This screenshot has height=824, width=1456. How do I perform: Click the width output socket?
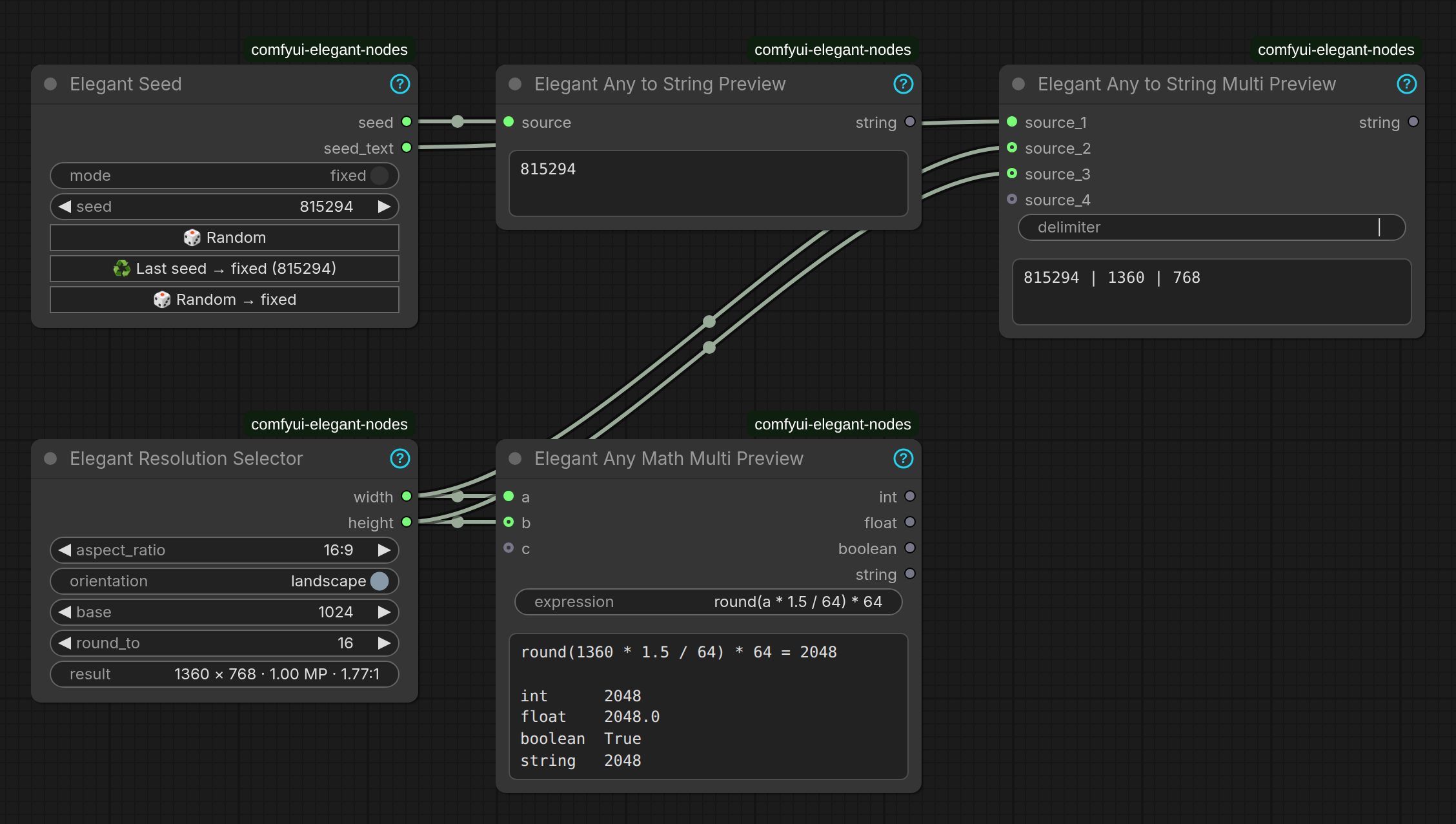(407, 496)
